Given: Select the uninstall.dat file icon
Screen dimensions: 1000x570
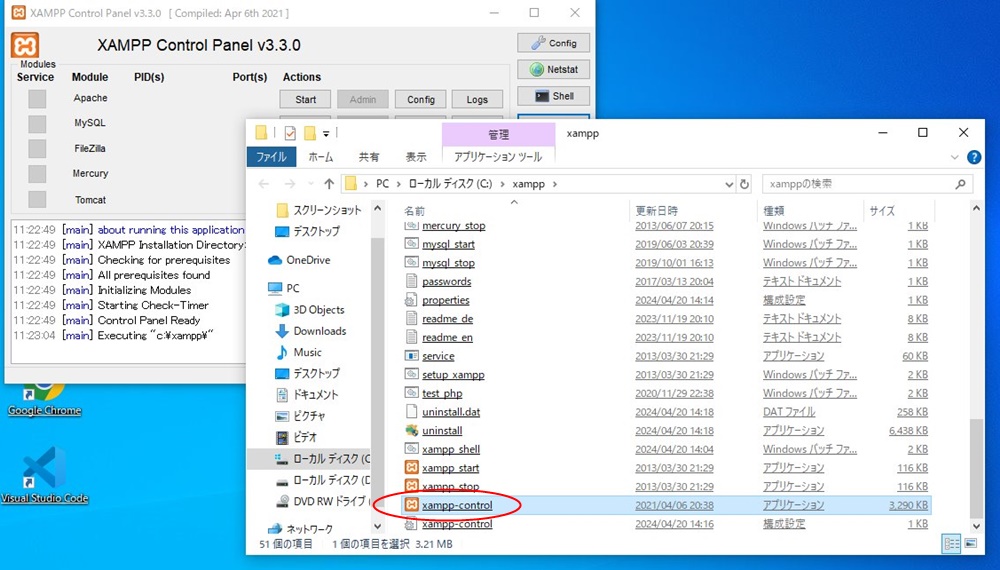Looking at the screenshot, I should tap(412, 412).
